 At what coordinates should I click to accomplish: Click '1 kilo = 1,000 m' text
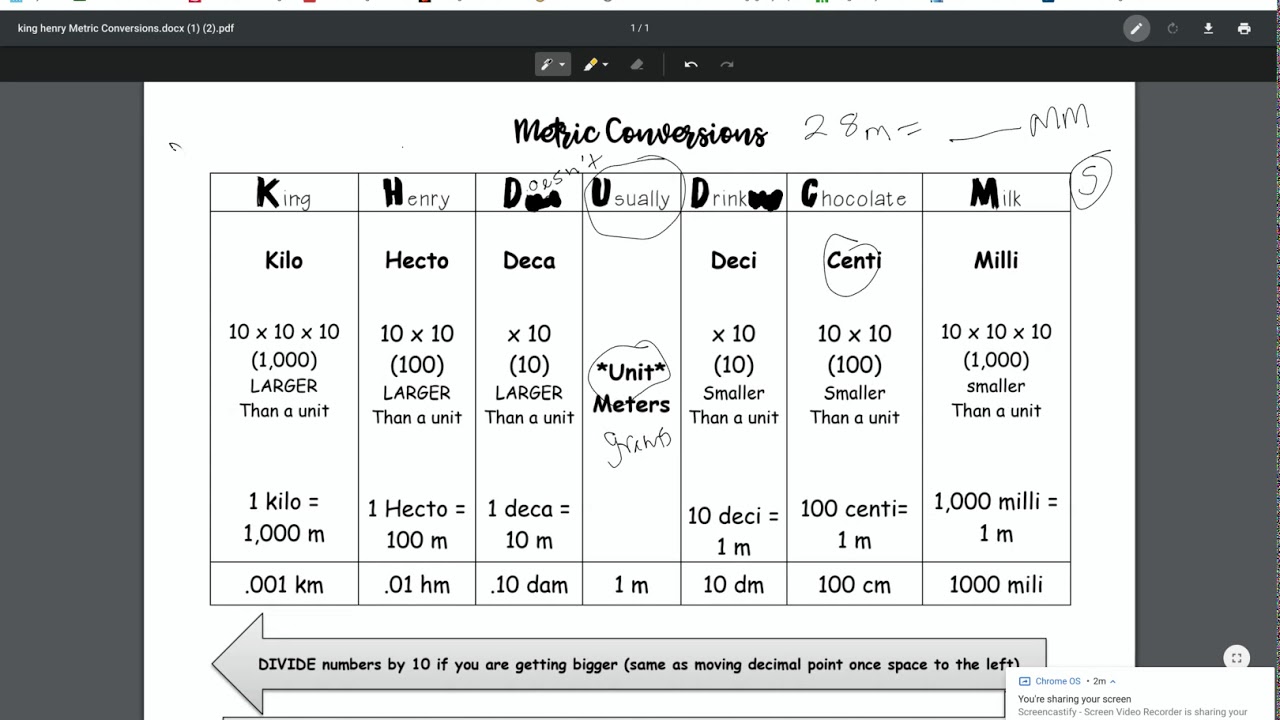tap(284, 518)
